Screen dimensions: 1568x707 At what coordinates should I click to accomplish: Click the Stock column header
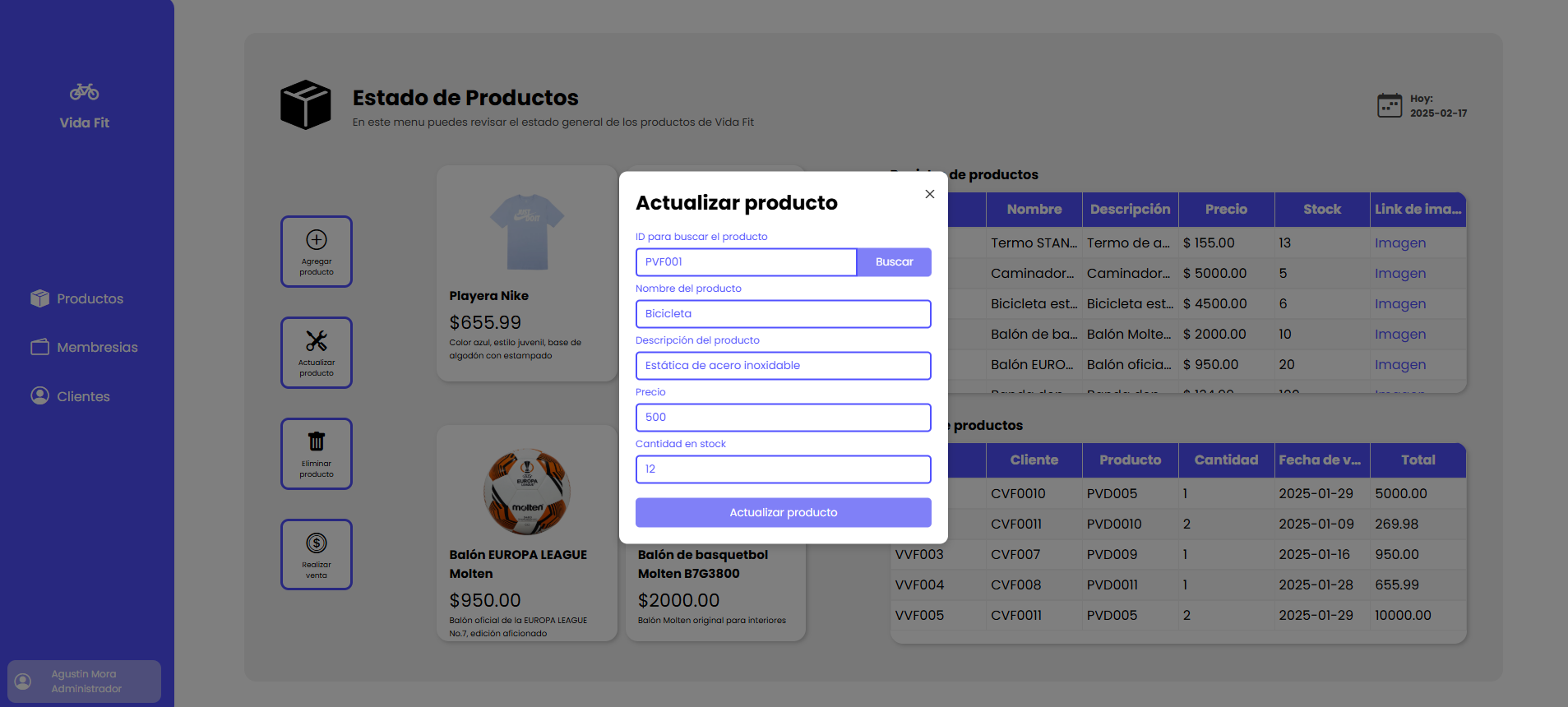(1322, 210)
